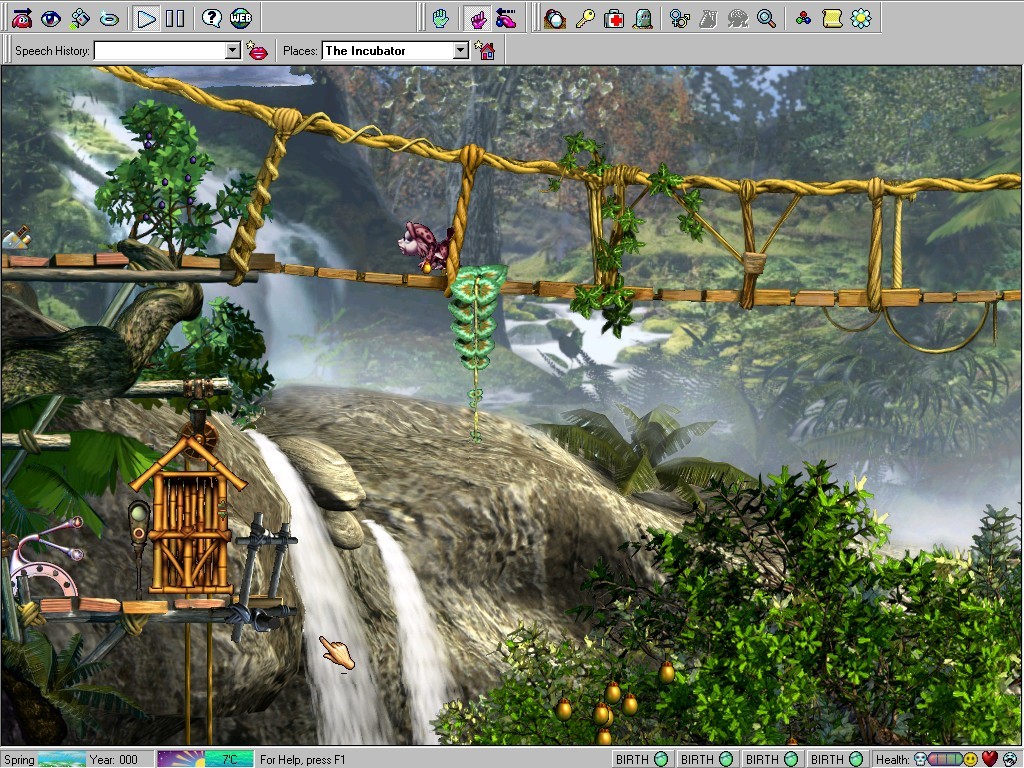Click the red lips speech icon
Viewport: 1024px width, 768px height.
point(257,50)
